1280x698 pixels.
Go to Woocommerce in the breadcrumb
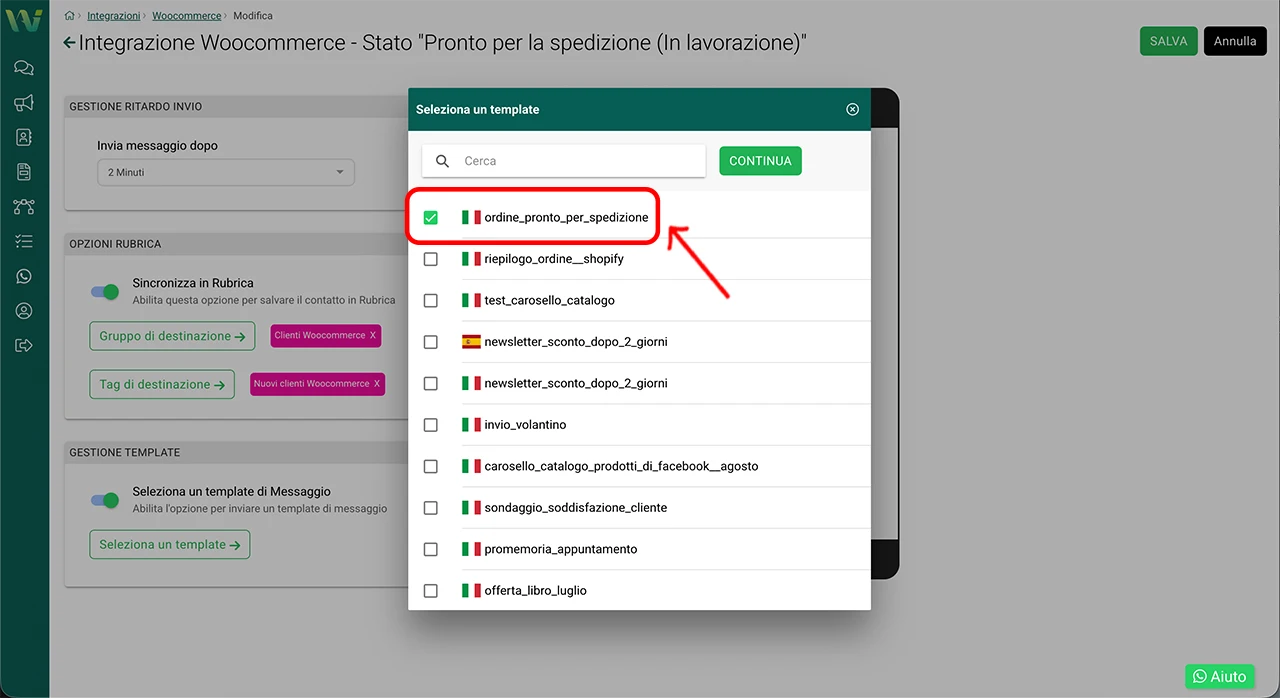click(186, 16)
